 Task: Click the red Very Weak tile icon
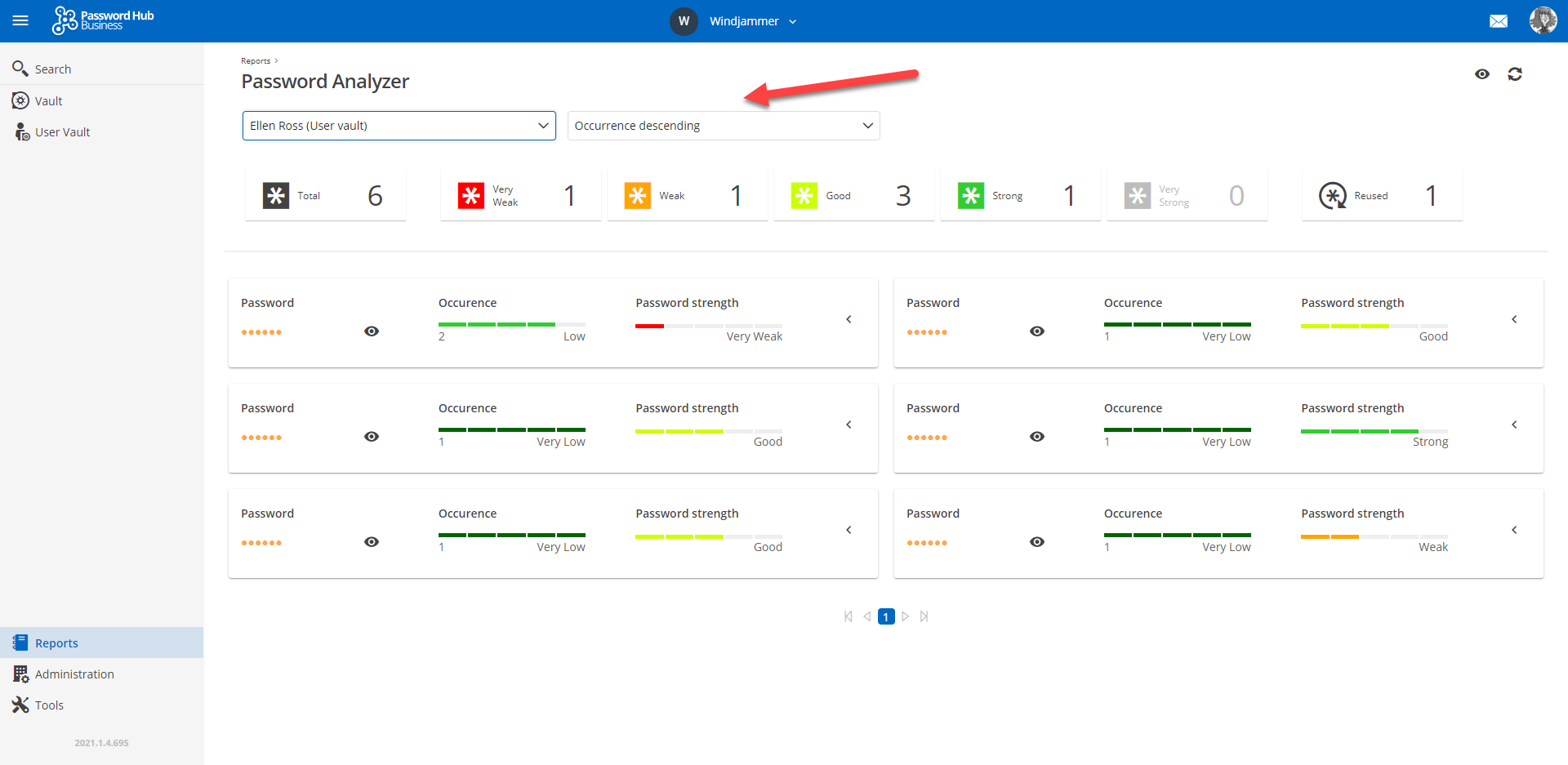471,196
